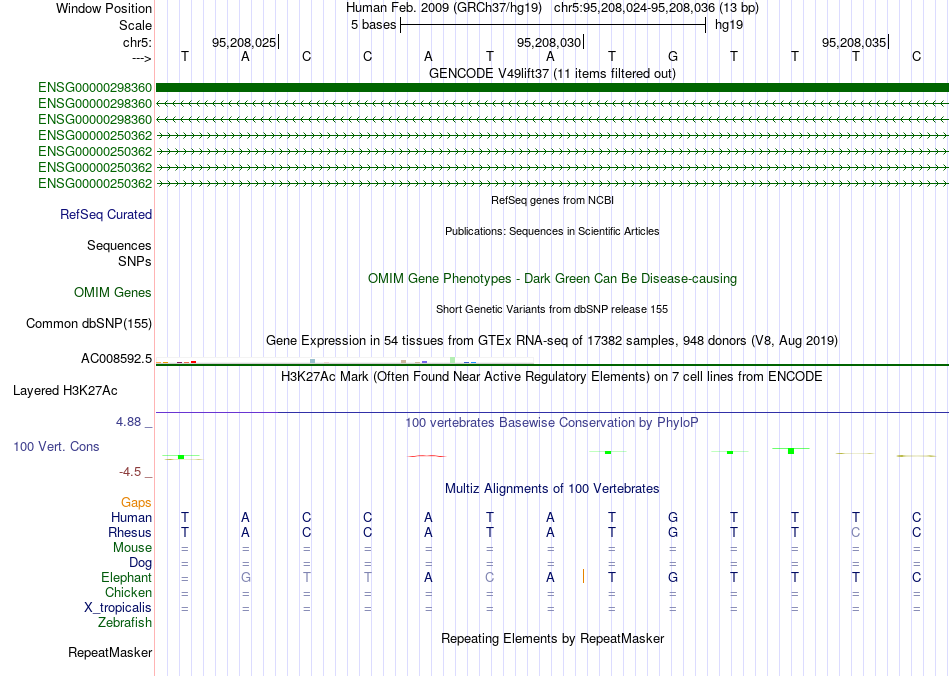The width and height of the screenshot is (950, 676).
Task: Click the Window Position track label
Action: click(x=104, y=8)
